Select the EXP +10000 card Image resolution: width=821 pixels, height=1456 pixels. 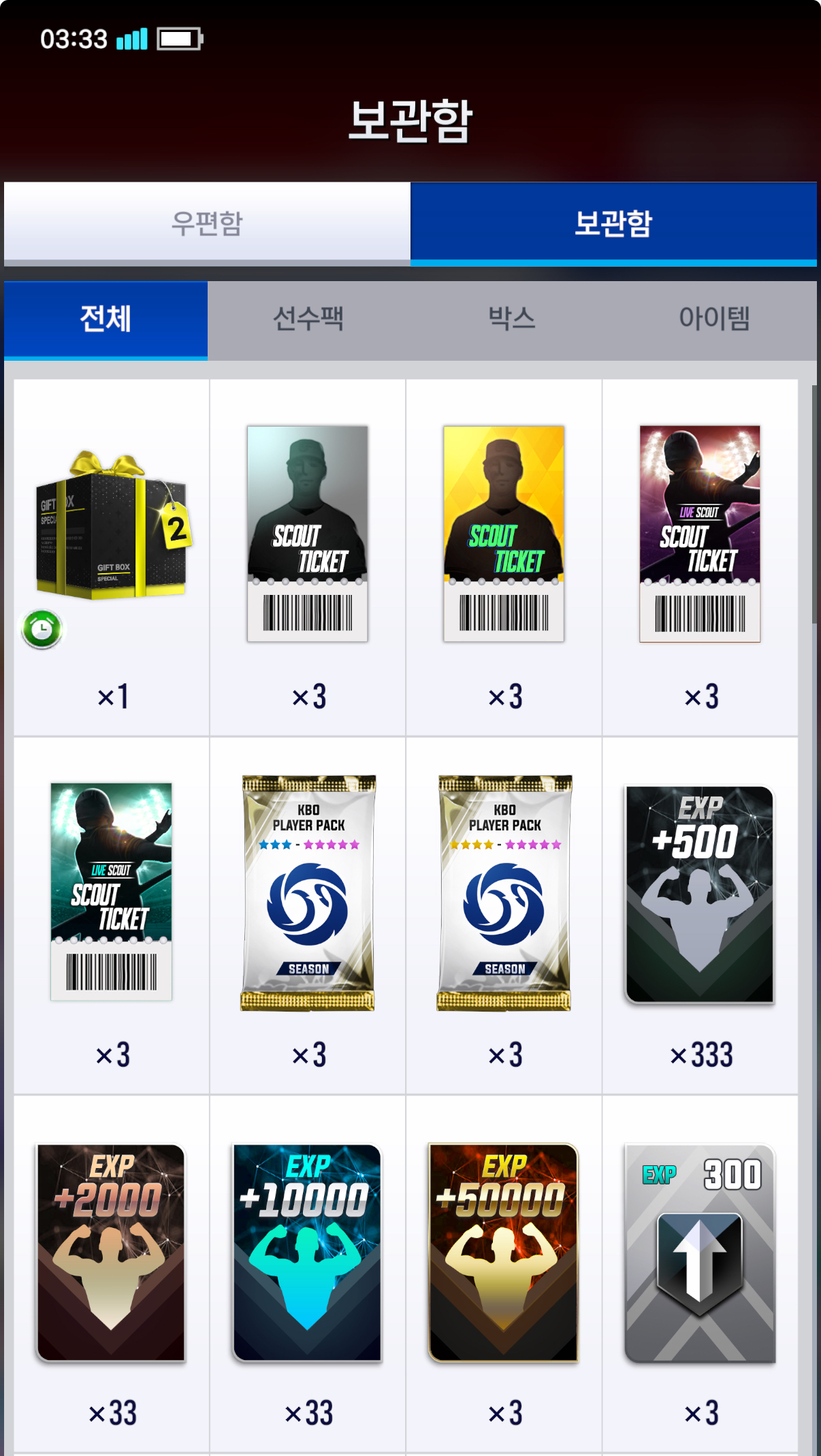[308, 1252]
